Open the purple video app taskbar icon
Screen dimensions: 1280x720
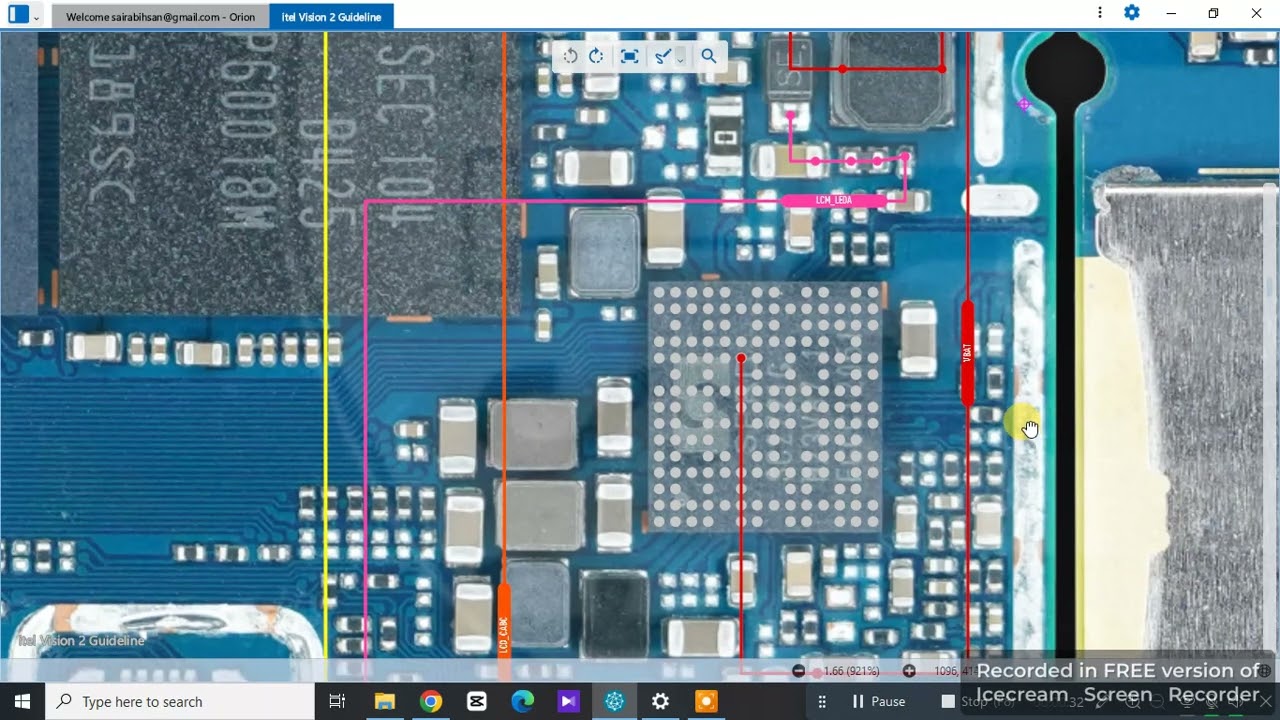[x=569, y=702]
